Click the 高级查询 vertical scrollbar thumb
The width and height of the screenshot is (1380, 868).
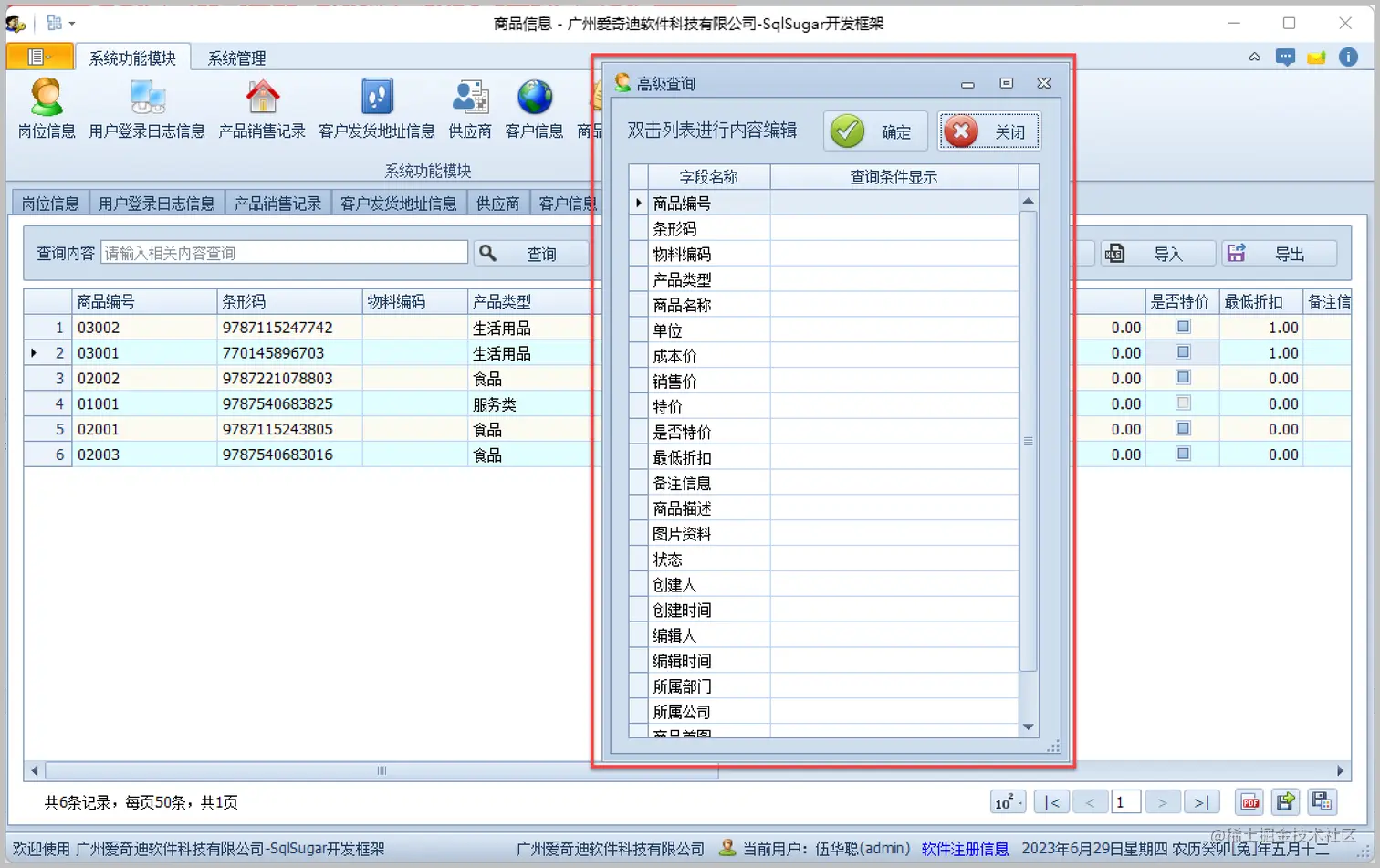click(x=1028, y=441)
